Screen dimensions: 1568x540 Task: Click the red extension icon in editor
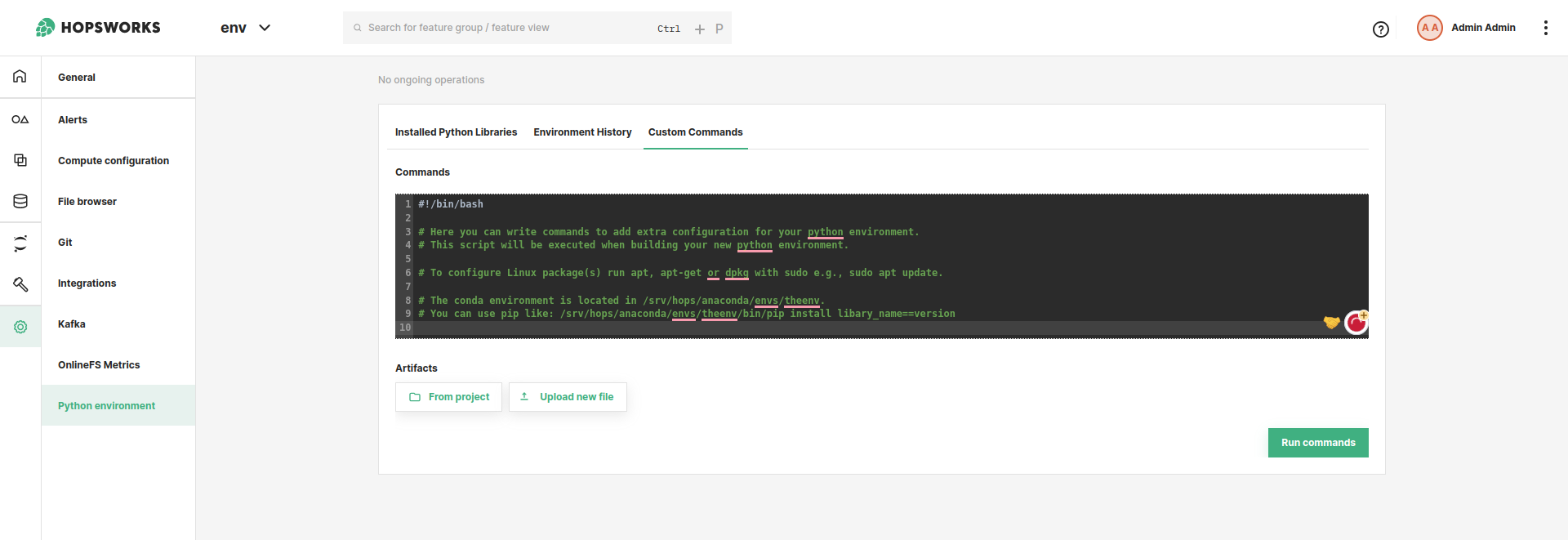tap(1356, 323)
